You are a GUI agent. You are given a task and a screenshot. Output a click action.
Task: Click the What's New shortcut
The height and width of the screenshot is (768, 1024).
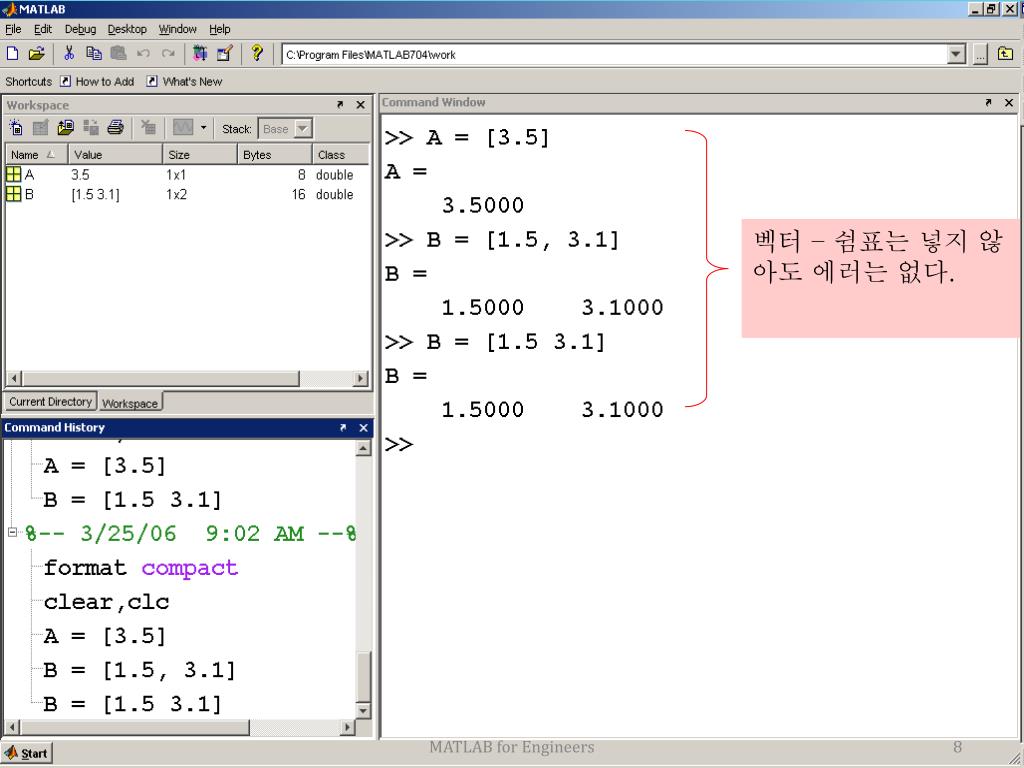pyautogui.click(x=184, y=82)
